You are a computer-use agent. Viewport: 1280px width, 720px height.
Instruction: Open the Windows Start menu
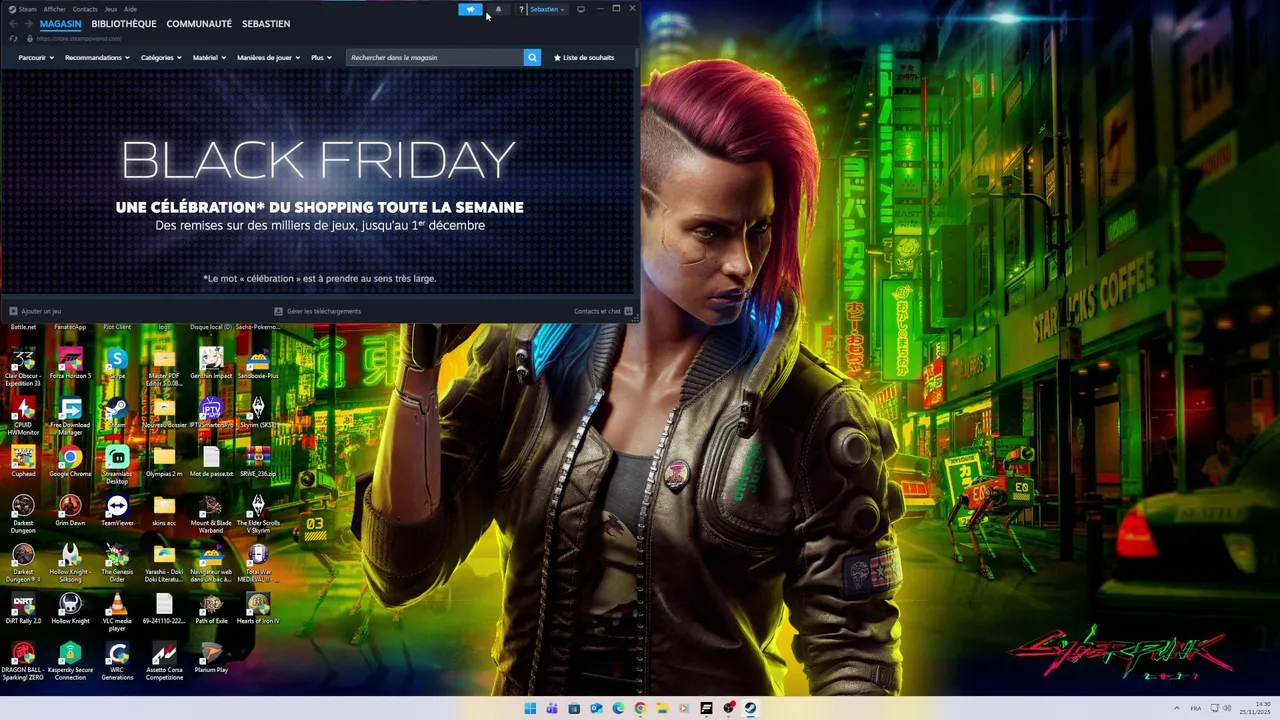530,708
